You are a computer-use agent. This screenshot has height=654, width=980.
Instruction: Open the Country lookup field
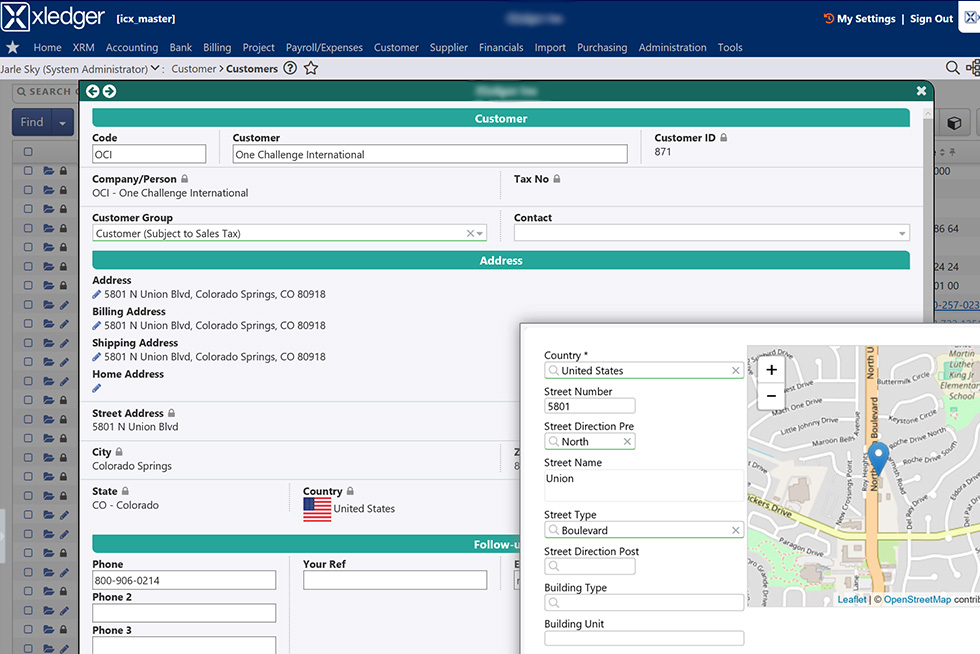(644, 371)
